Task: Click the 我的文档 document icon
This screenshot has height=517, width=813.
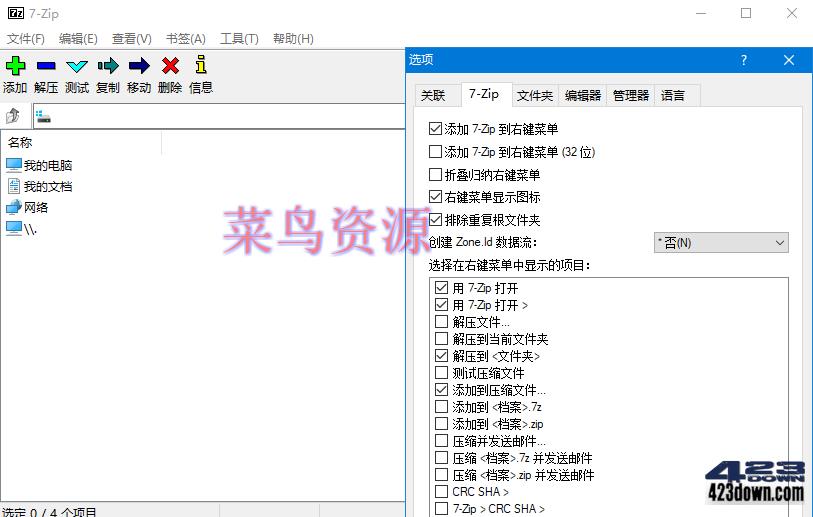Action: coord(14,186)
